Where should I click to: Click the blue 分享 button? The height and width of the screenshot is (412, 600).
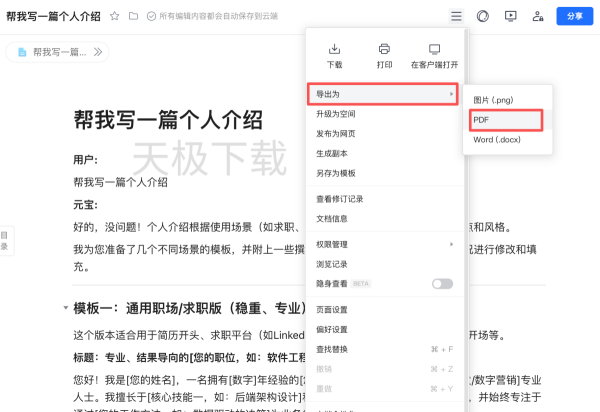pos(574,16)
